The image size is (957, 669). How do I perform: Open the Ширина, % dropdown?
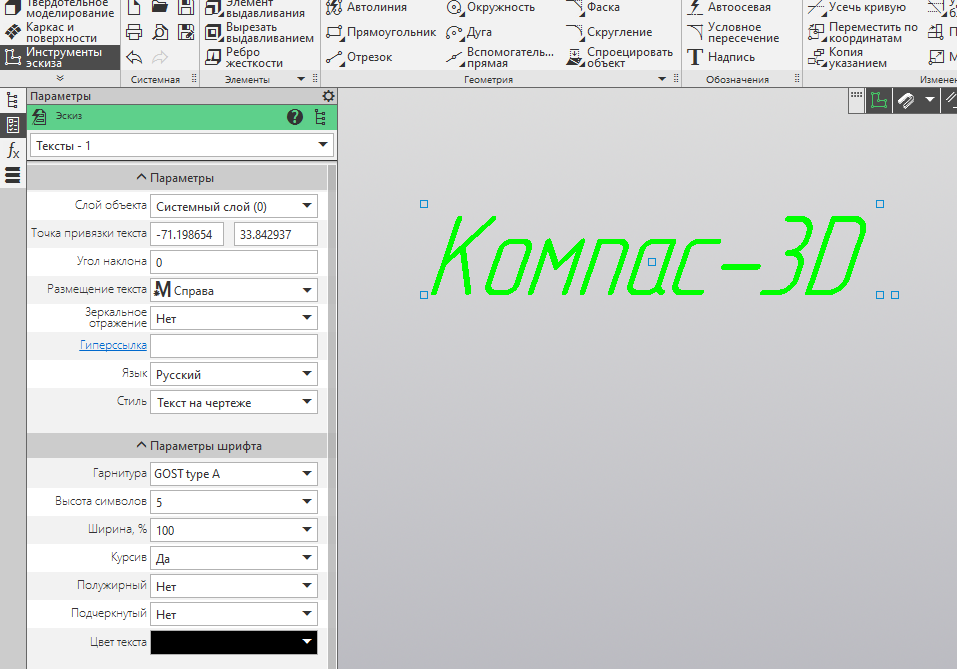(234, 530)
